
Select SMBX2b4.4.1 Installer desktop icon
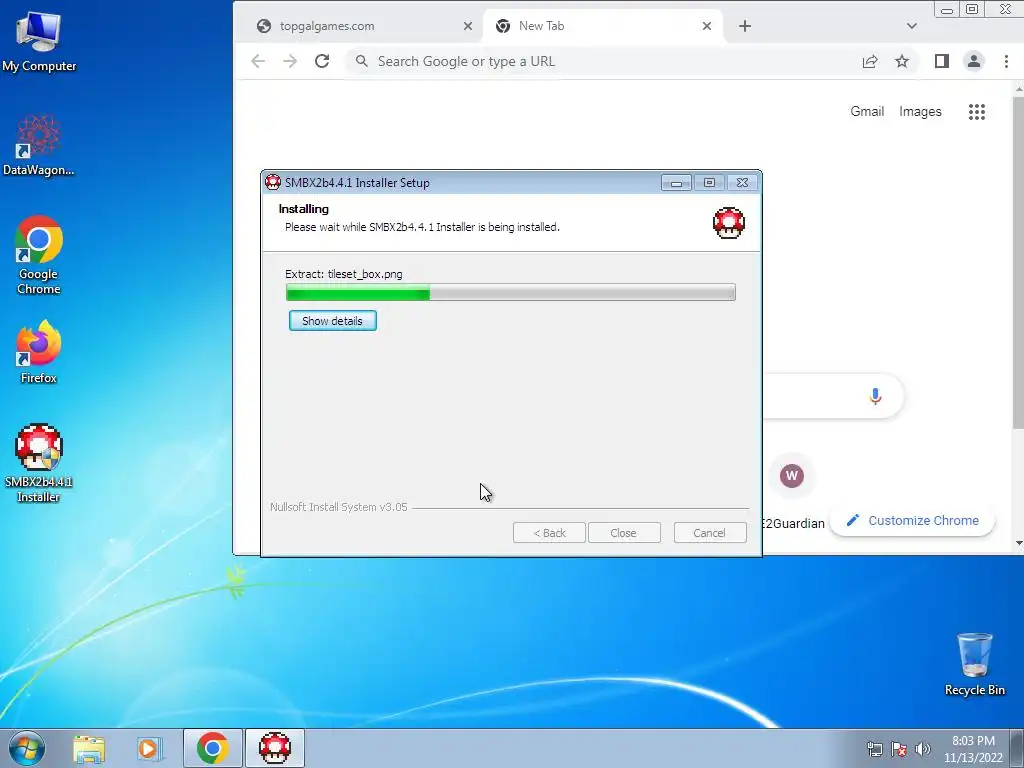[39, 463]
